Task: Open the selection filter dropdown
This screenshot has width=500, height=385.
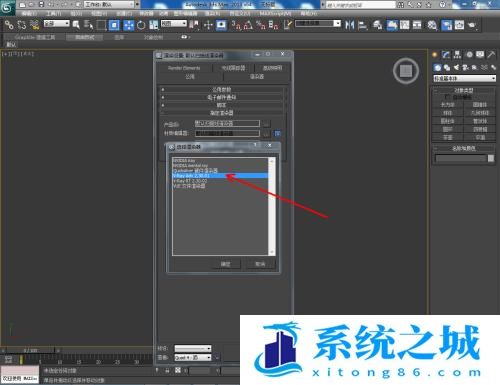Action: (57, 24)
